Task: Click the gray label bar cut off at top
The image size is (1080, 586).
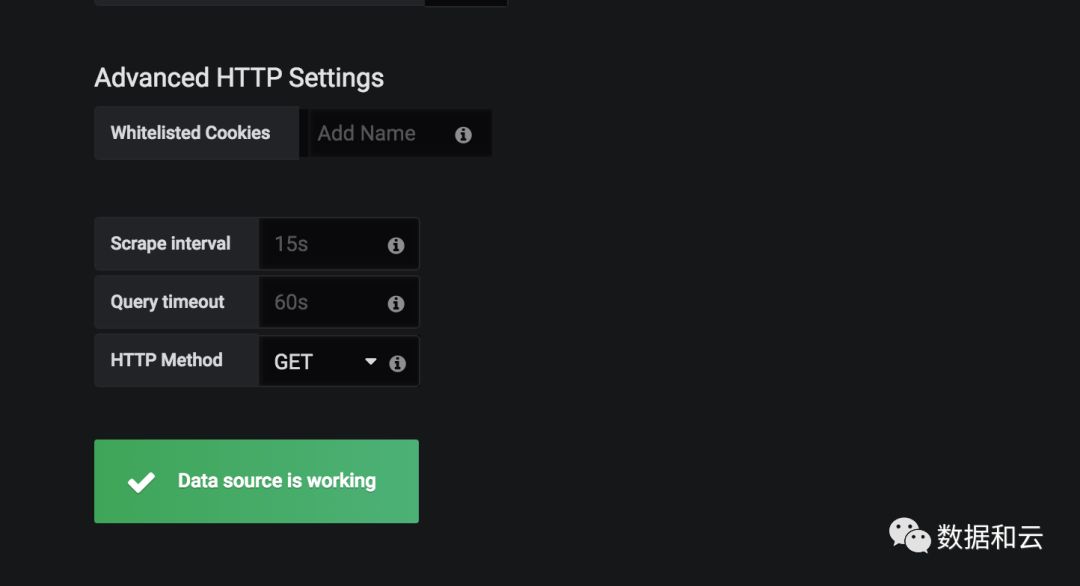Action: click(x=259, y=3)
